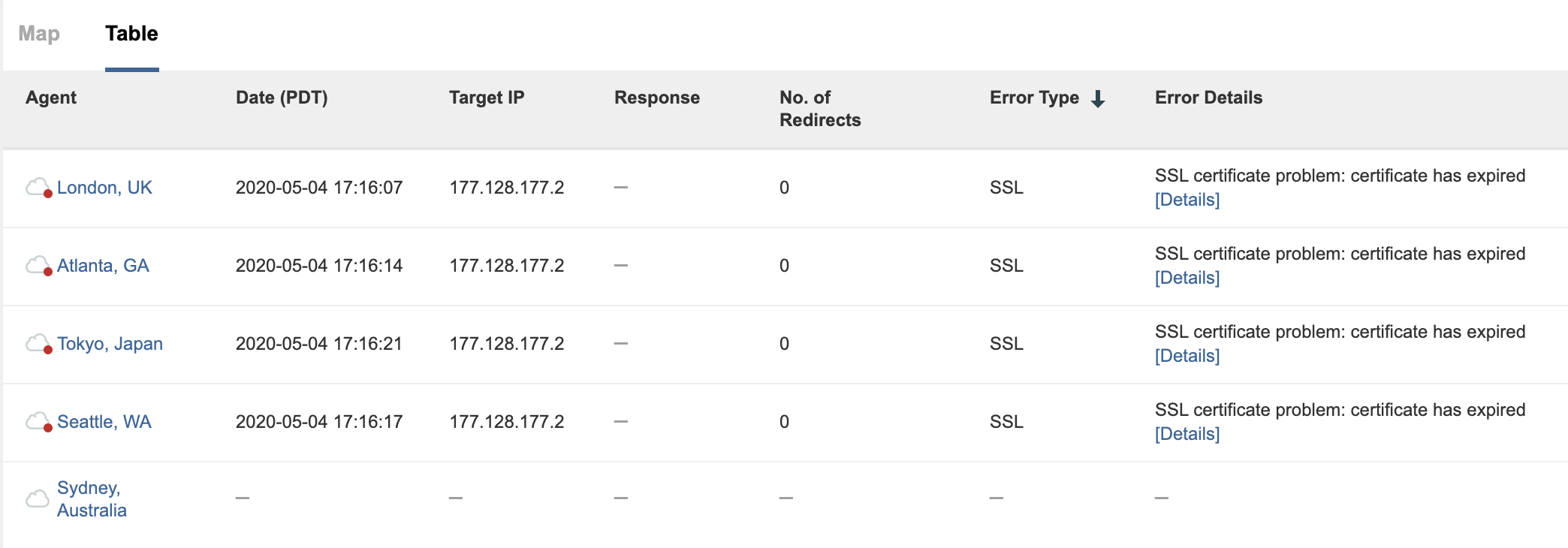View SSL error Details for London row
Image resolution: width=1568 pixels, height=548 pixels.
point(1187,200)
